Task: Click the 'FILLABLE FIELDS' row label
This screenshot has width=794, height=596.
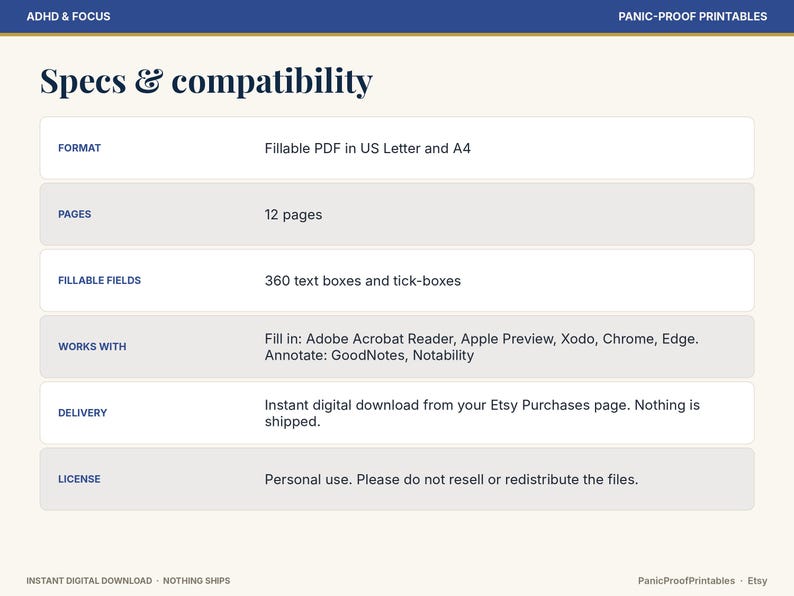Action: tap(99, 281)
